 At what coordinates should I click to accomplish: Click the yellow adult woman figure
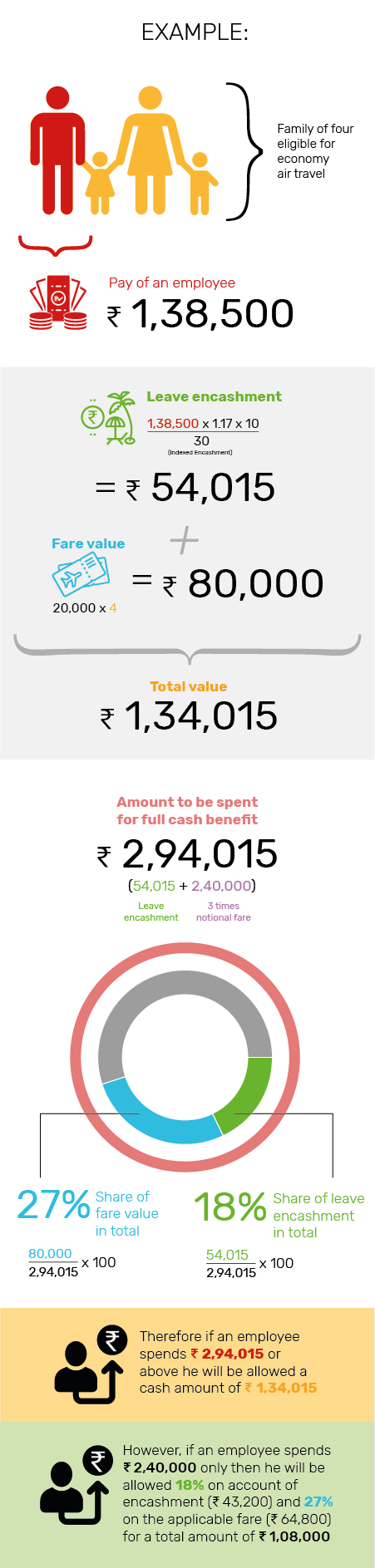pyautogui.click(x=150, y=150)
